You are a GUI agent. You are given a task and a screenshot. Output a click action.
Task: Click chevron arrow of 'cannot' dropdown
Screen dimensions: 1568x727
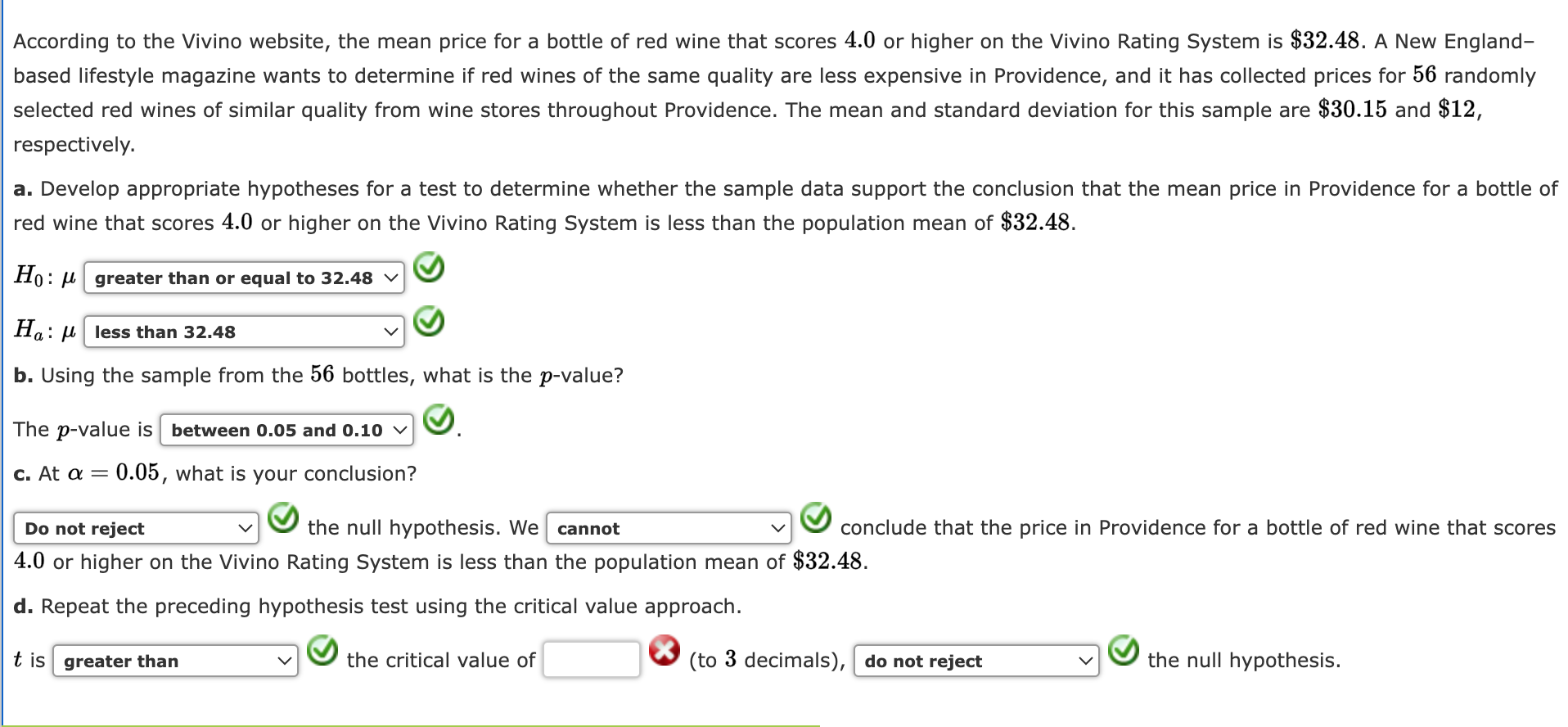[x=778, y=529]
